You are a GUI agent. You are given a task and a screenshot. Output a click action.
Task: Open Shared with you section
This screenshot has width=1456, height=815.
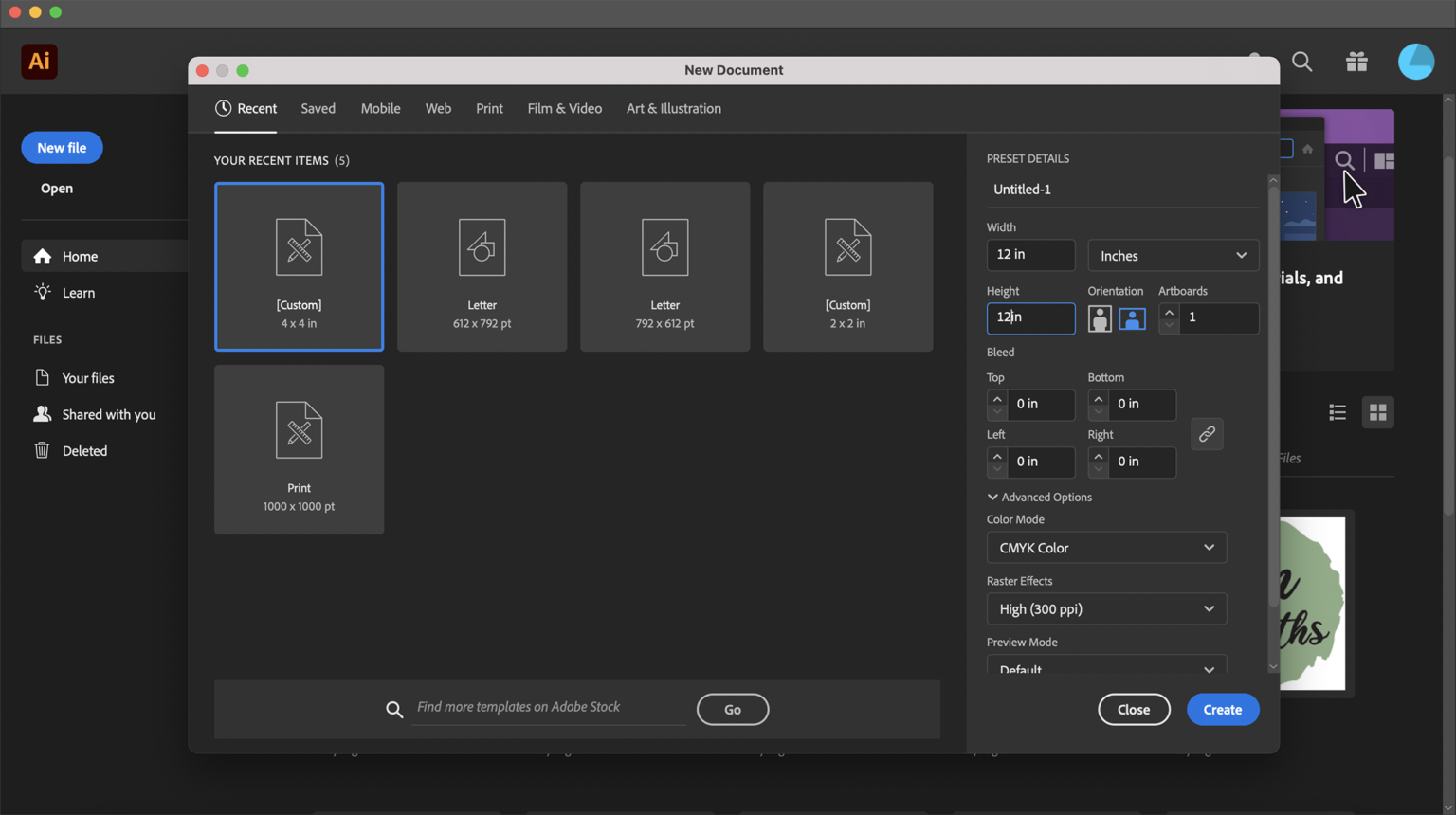point(109,414)
